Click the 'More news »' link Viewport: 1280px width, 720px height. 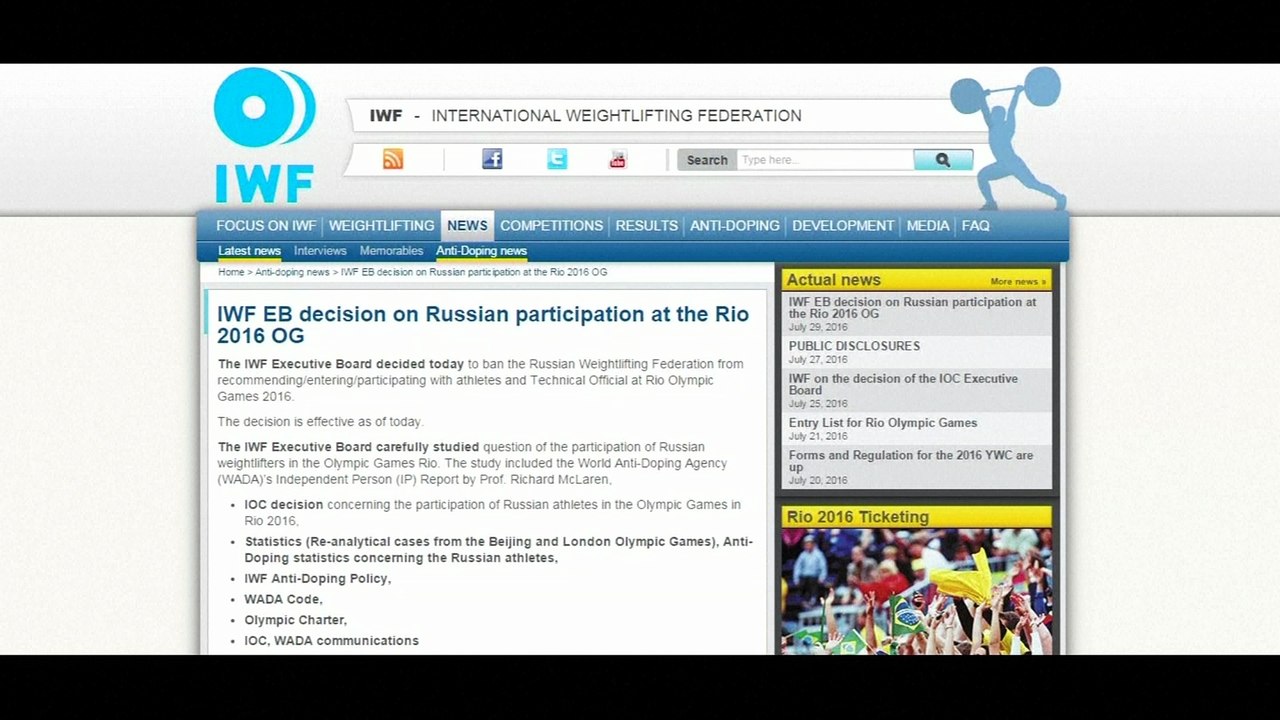click(x=1018, y=282)
